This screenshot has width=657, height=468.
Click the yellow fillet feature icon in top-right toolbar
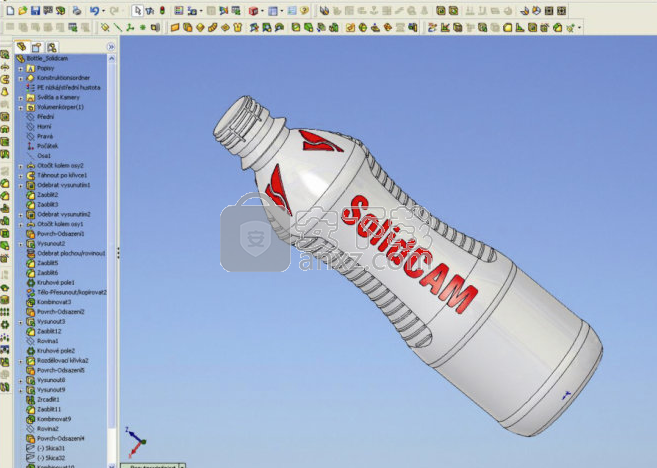[507, 28]
